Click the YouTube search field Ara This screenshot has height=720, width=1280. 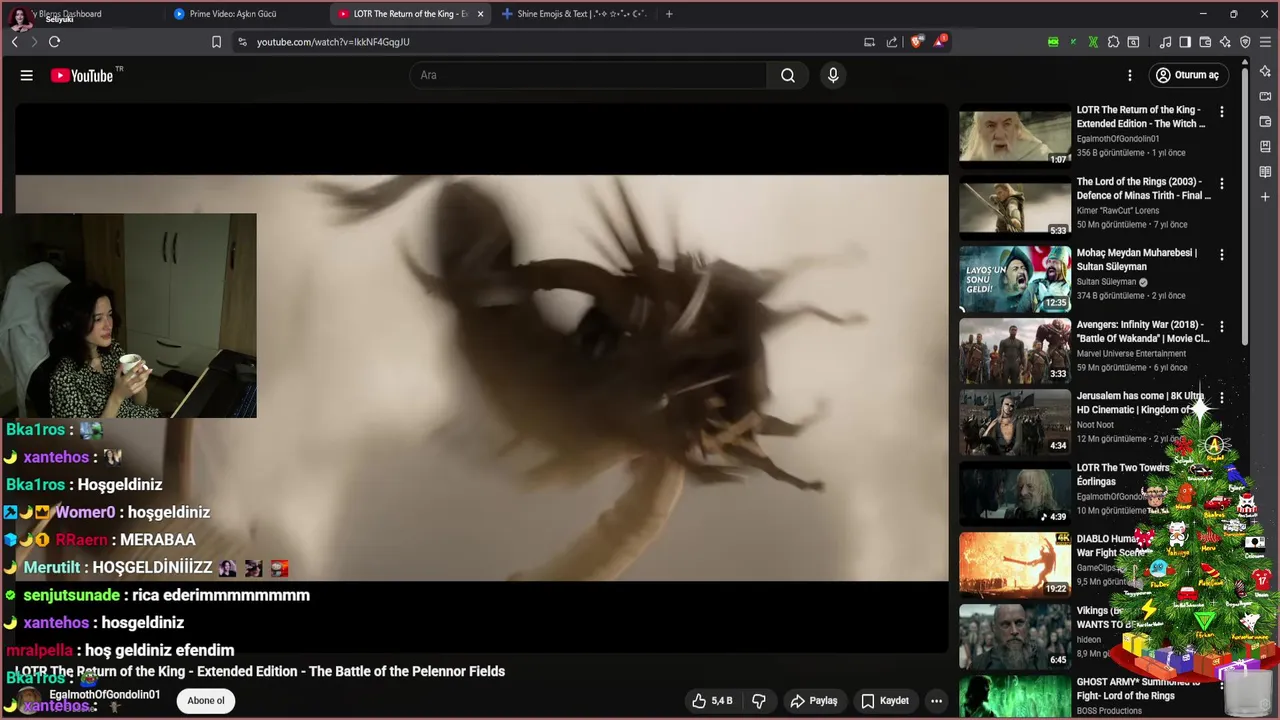pos(588,75)
